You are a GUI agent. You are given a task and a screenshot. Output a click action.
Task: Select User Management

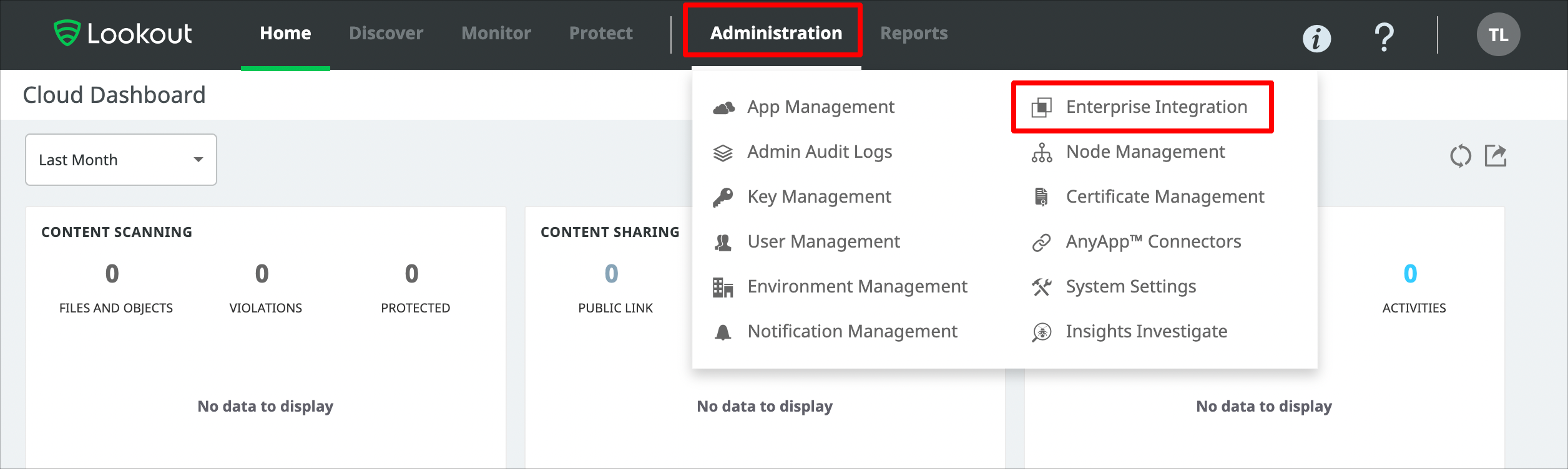click(823, 242)
